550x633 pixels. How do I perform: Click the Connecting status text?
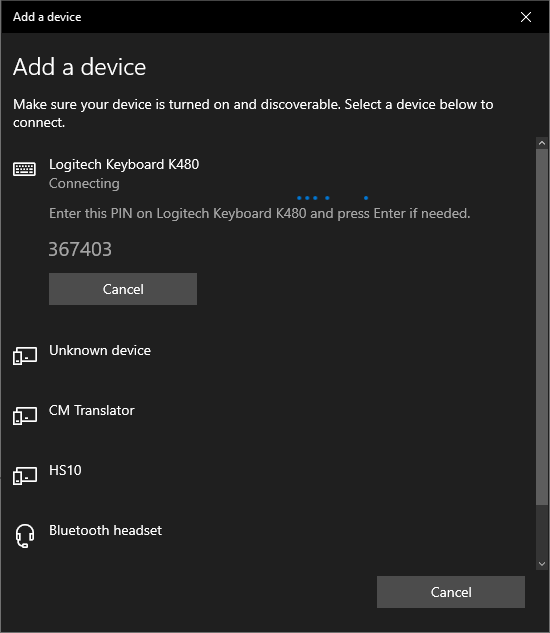[x=84, y=184]
